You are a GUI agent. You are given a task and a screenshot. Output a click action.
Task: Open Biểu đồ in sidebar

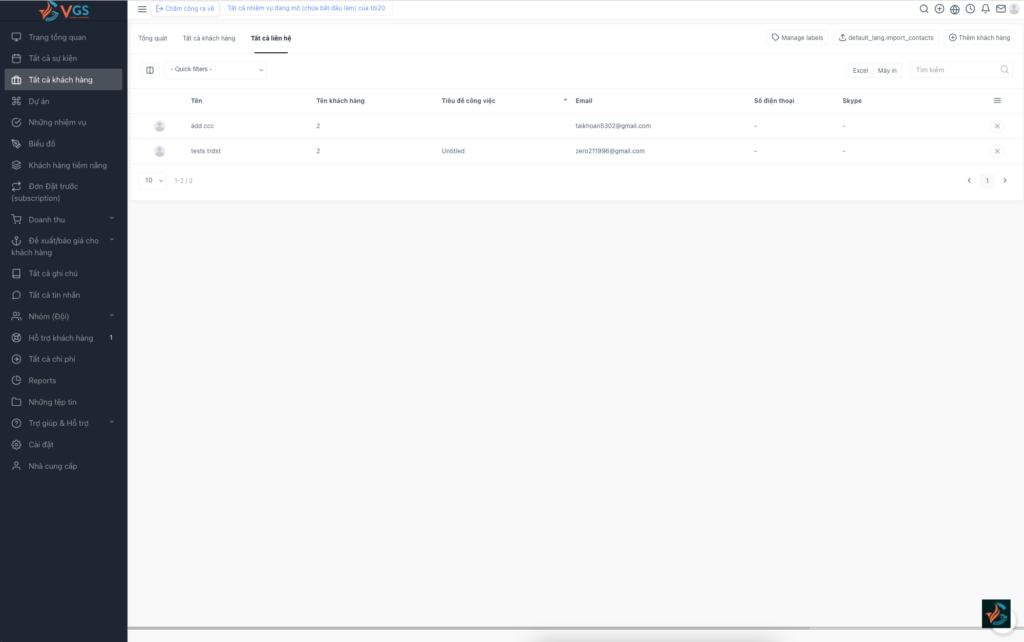(63, 144)
